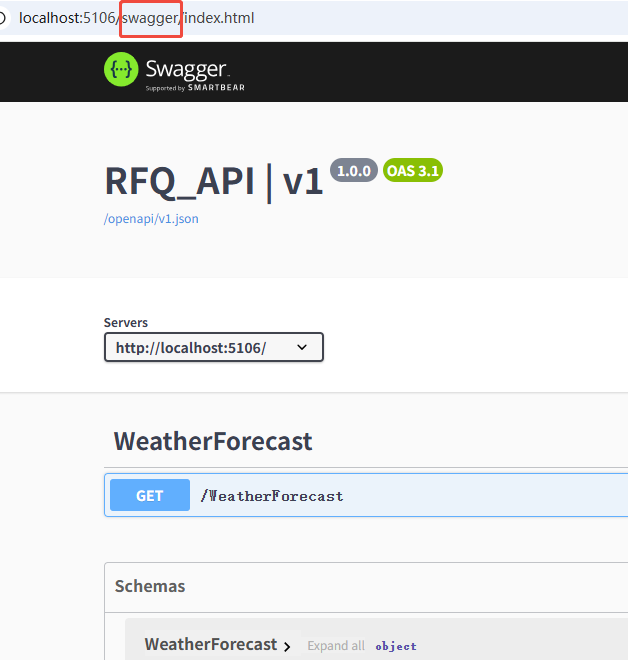Expand the GET /WeatherForecast operation
The width and height of the screenshot is (628, 660).
[366, 495]
